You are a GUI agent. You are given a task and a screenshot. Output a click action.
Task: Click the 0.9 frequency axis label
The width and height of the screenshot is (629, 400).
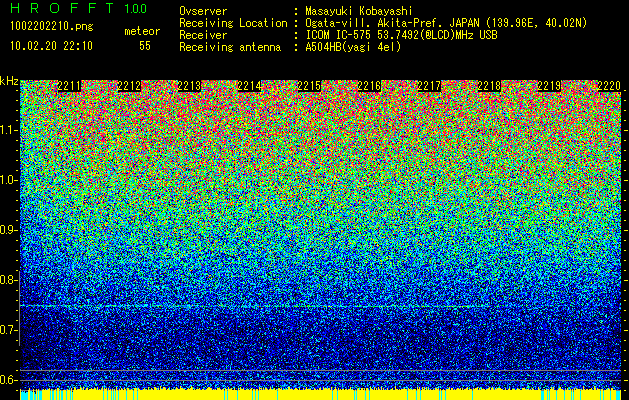pos(8,230)
